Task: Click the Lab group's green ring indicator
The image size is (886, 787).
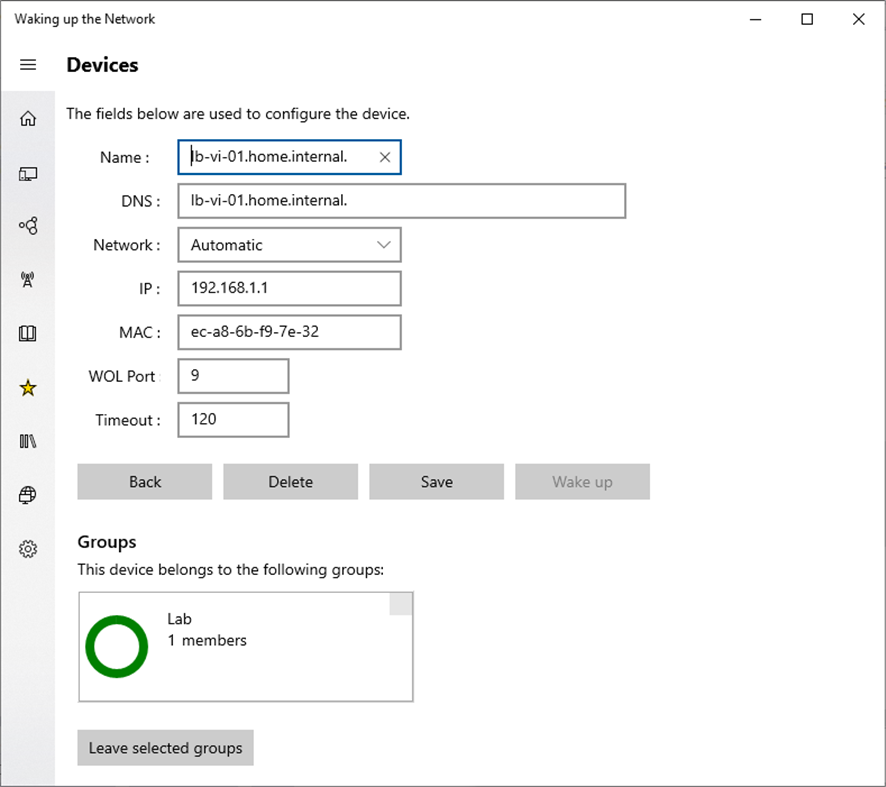Action: pyautogui.click(x=117, y=647)
